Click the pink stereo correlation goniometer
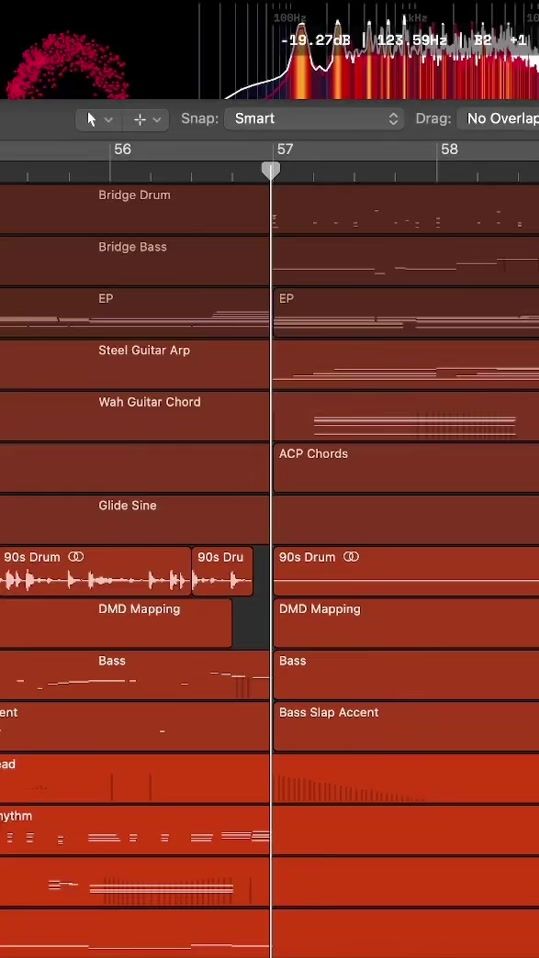Viewport: 539px width, 958px height. (66, 68)
